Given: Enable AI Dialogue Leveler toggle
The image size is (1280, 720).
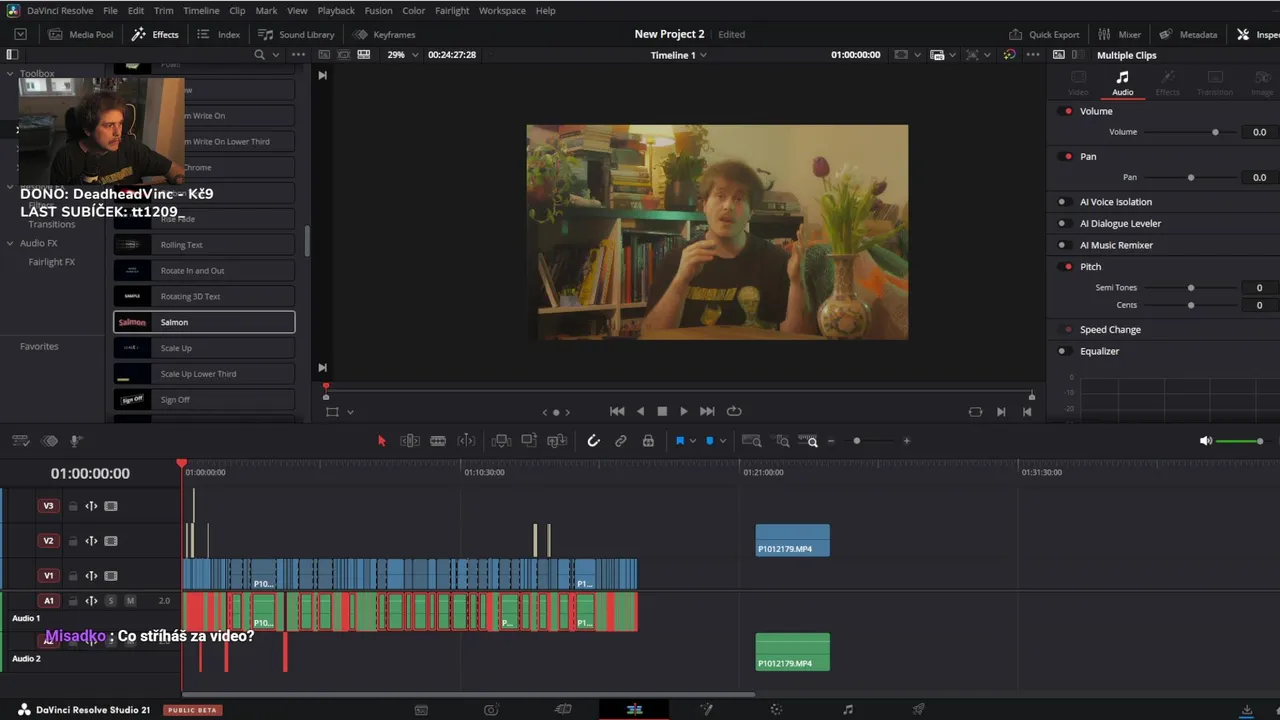Looking at the screenshot, I should 1064,224.
